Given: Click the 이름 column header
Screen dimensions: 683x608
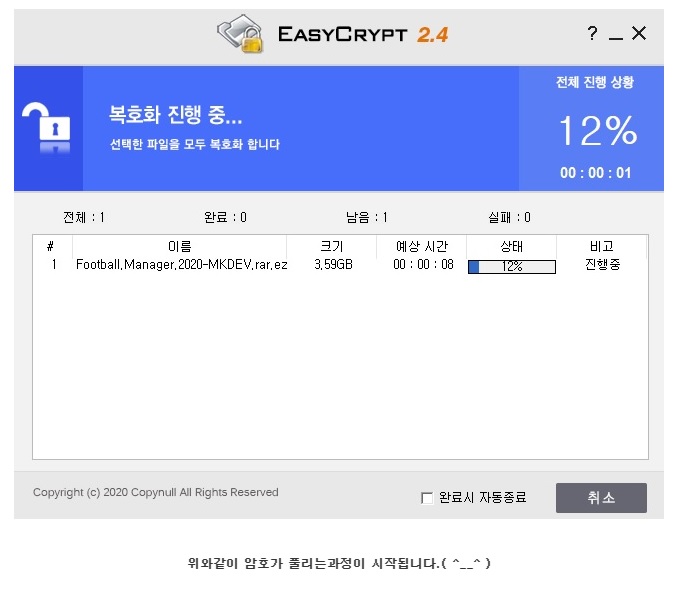Looking at the screenshot, I should click(x=179, y=247).
